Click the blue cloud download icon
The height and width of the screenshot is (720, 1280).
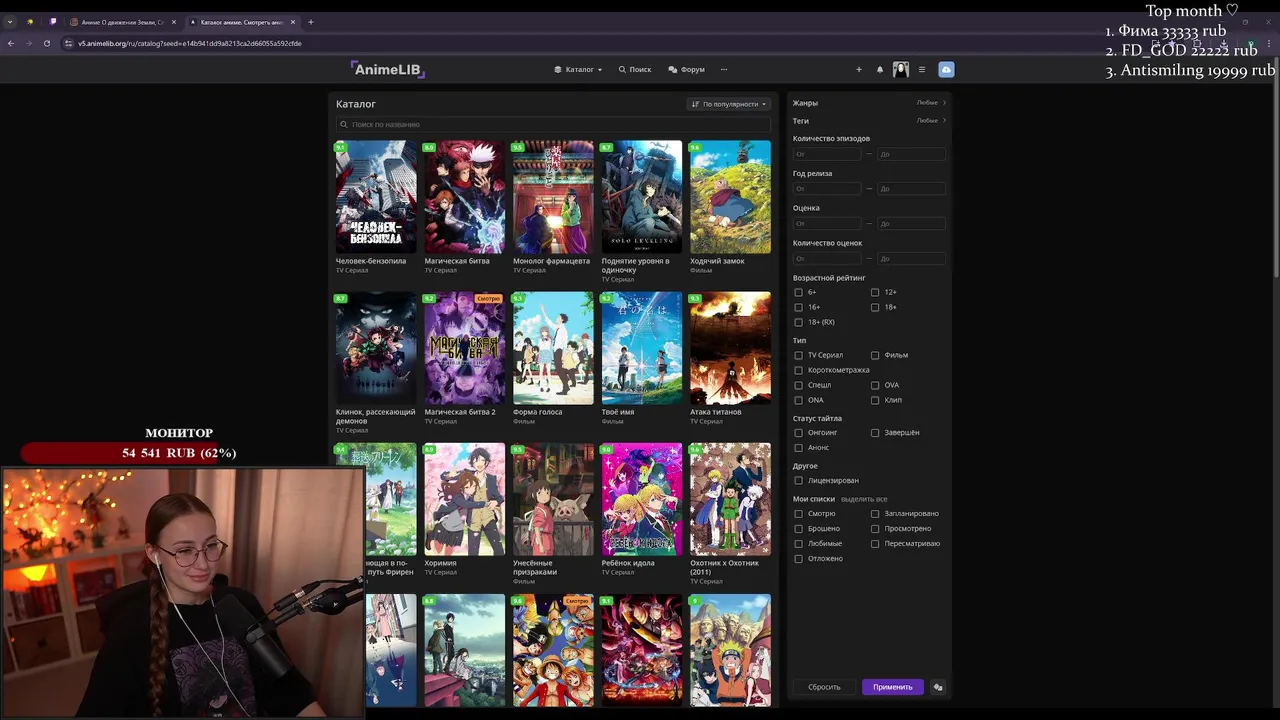946,70
